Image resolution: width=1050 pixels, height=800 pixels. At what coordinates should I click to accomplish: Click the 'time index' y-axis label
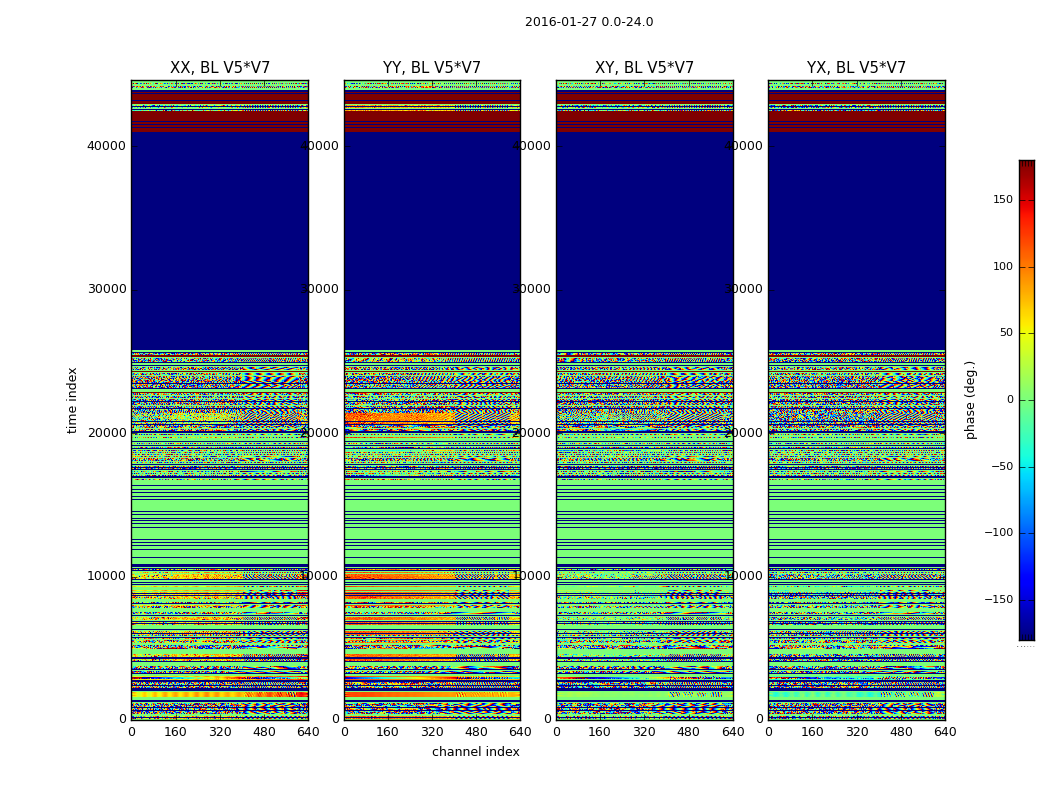(x=72, y=400)
